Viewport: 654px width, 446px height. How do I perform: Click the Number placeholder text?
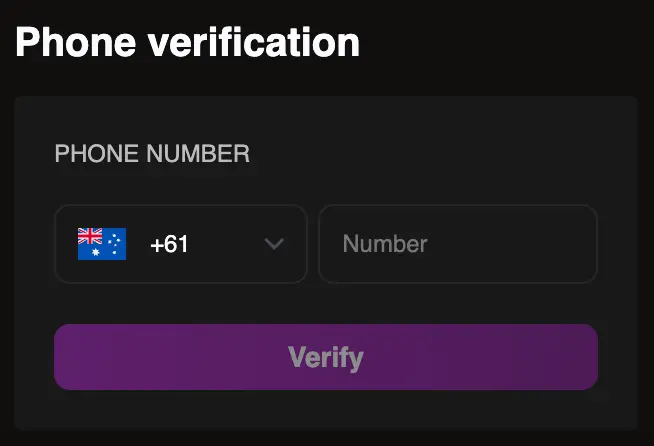click(x=385, y=244)
